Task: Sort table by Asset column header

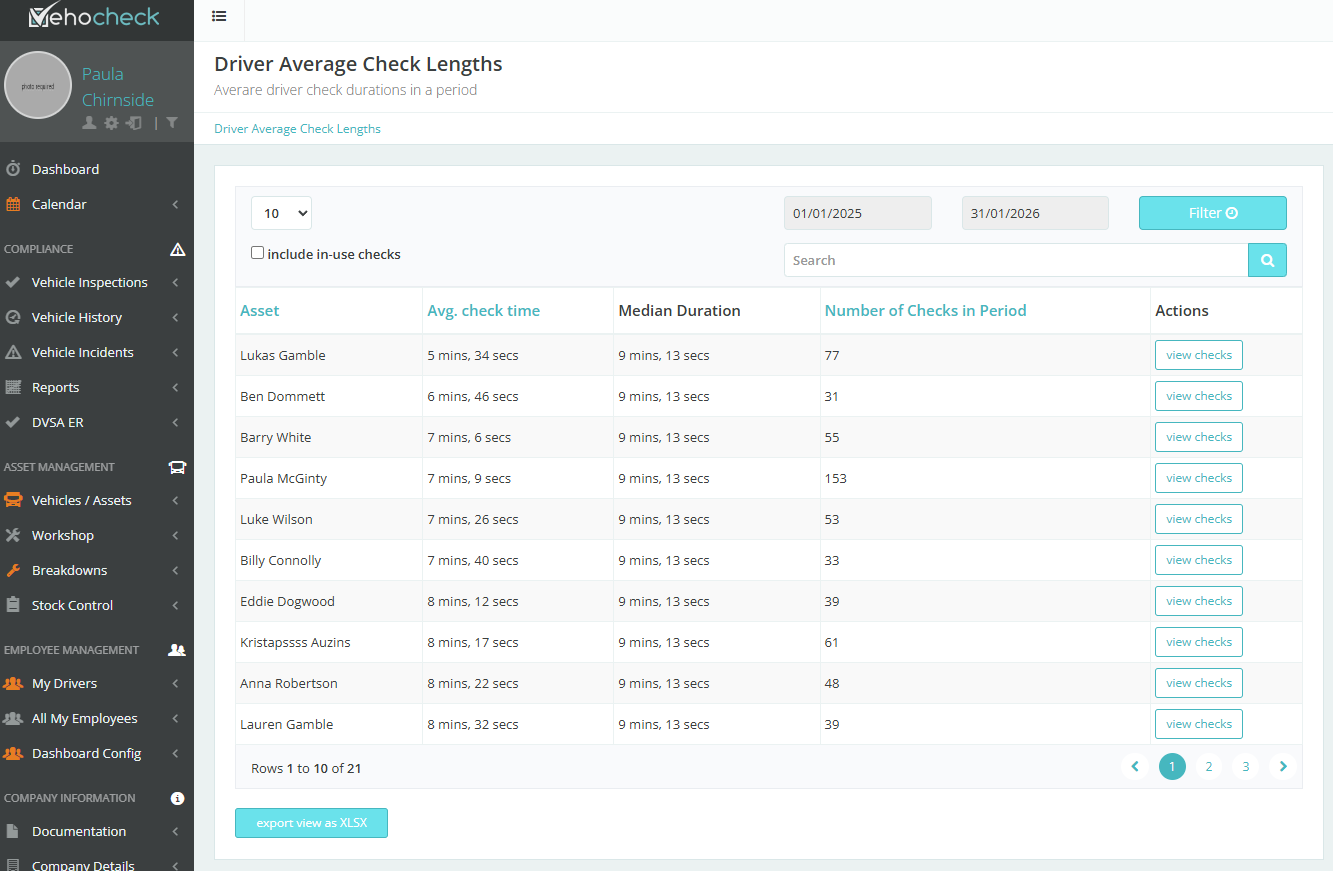Action: pos(260,311)
